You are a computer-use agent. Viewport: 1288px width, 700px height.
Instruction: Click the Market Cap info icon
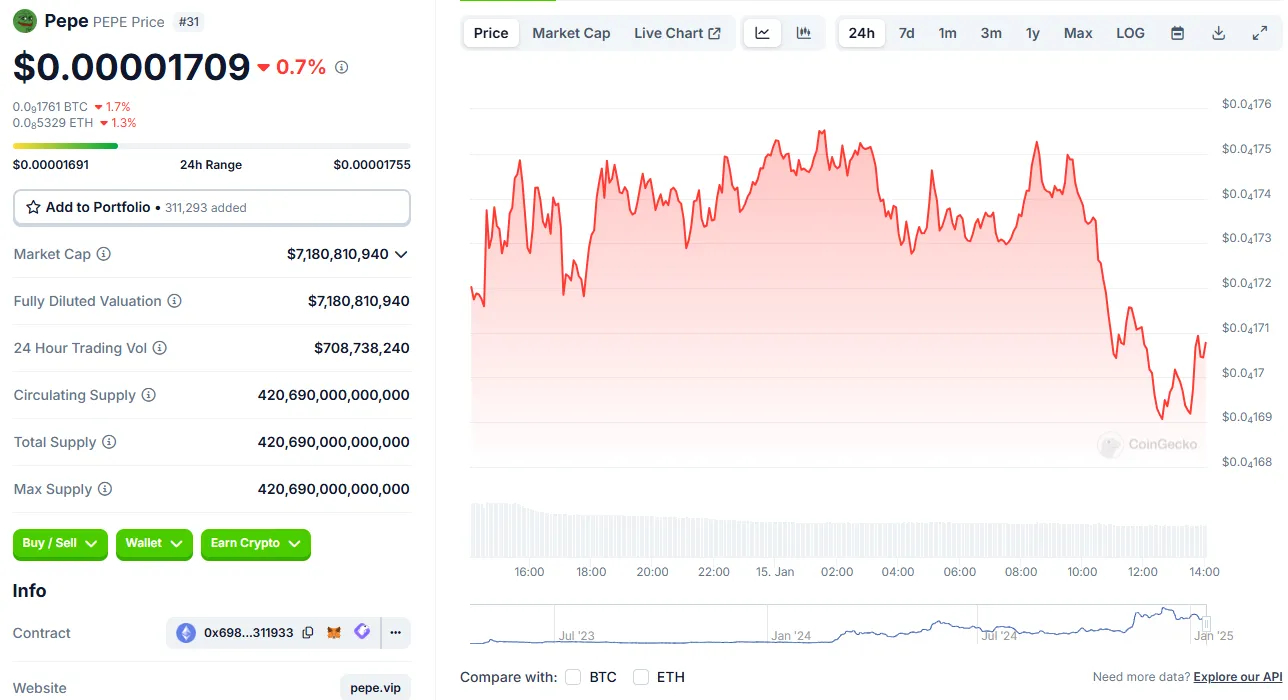pyautogui.click(x=103, y=254)
